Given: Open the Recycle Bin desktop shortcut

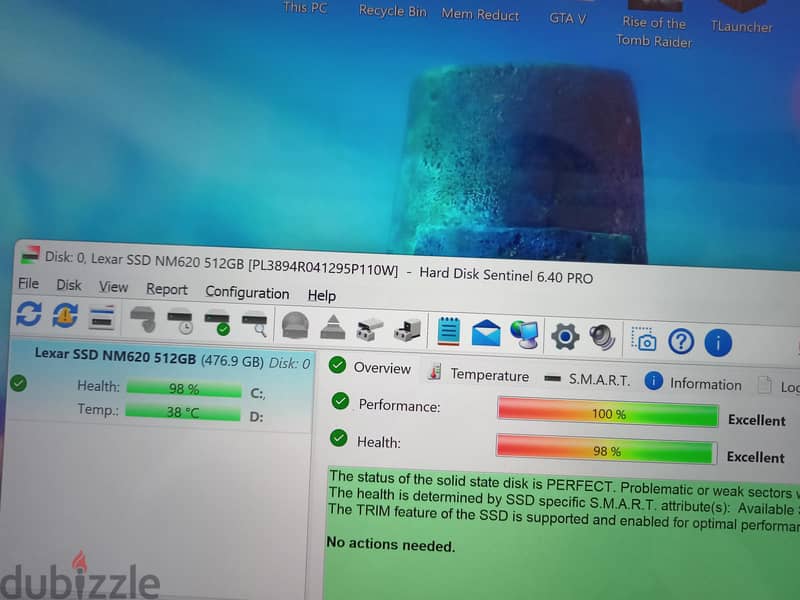Looking at the screenshot, I should point(392,11).
